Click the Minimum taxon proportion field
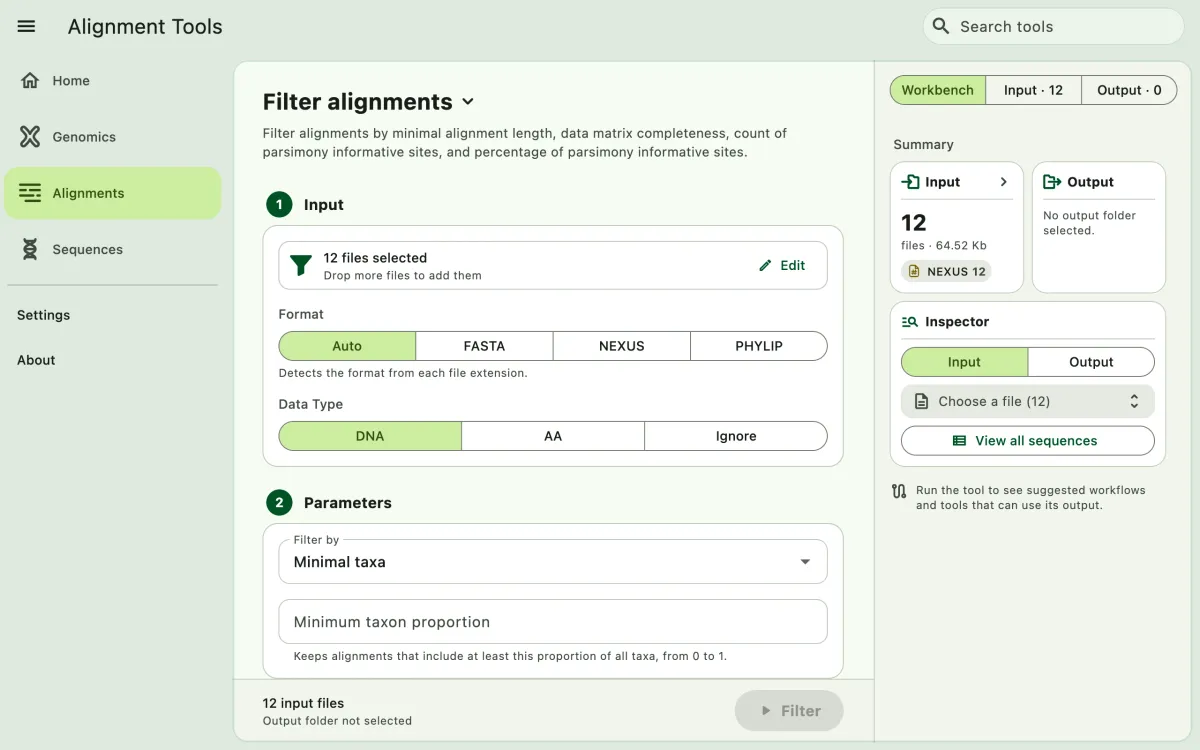The width and height of the screenshot is (1200, 750). click(x=553, y=622)
